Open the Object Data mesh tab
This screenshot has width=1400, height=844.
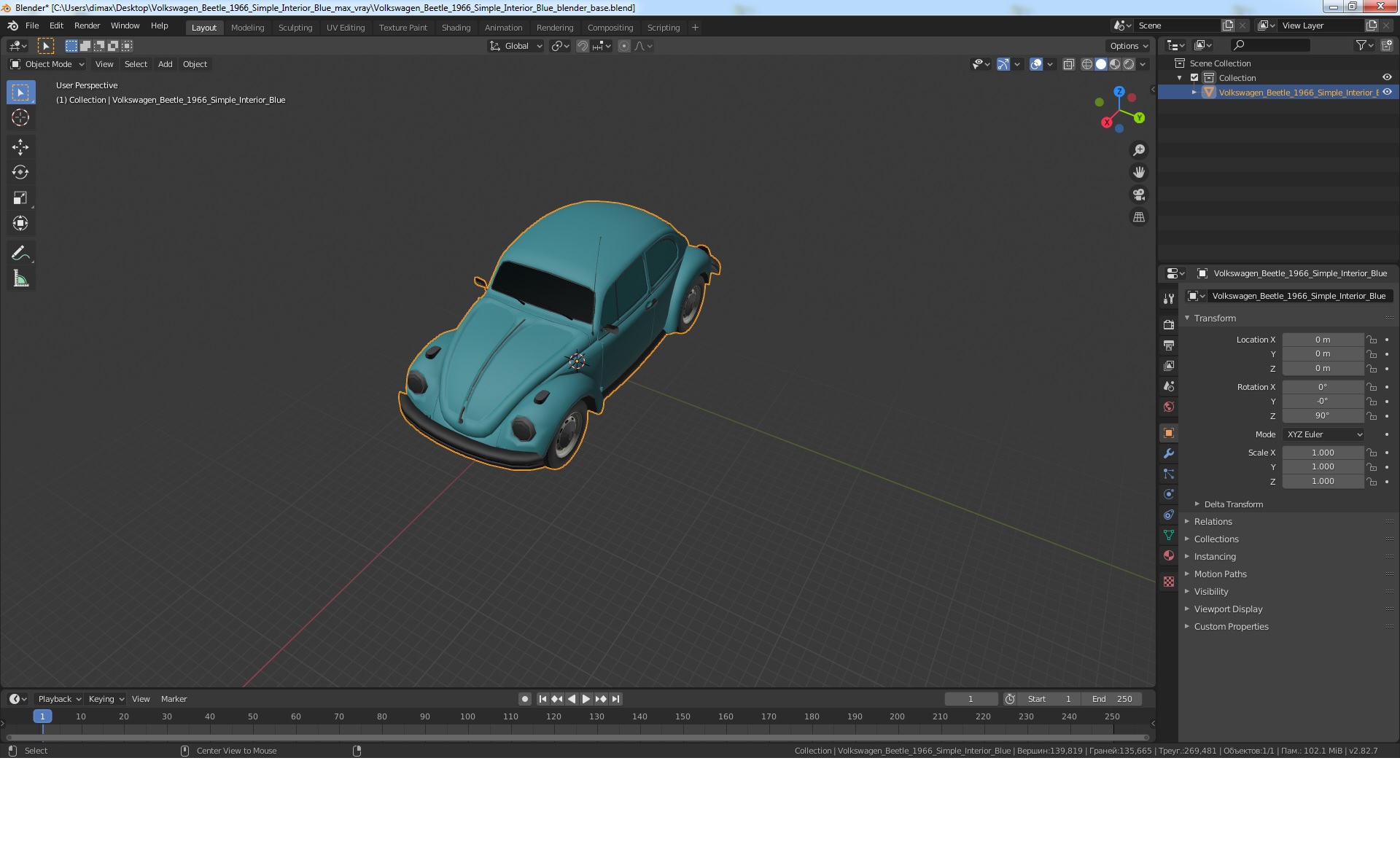click(1169, 535)
